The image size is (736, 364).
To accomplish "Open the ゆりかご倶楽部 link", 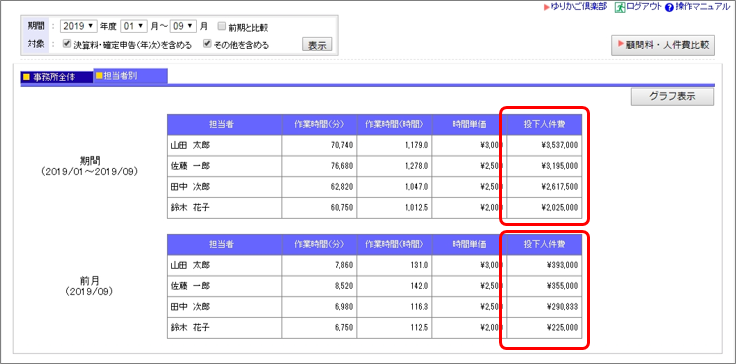I will pyautogui.click(x=578, y=7).
